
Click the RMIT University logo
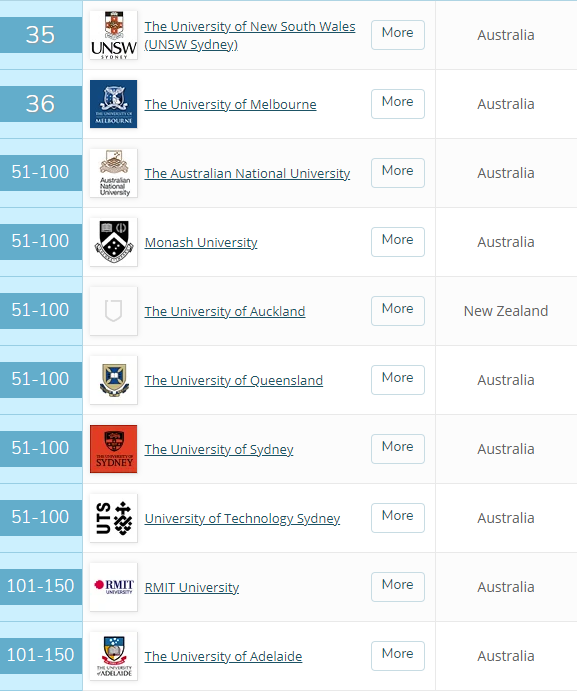(x=113, y=587)
